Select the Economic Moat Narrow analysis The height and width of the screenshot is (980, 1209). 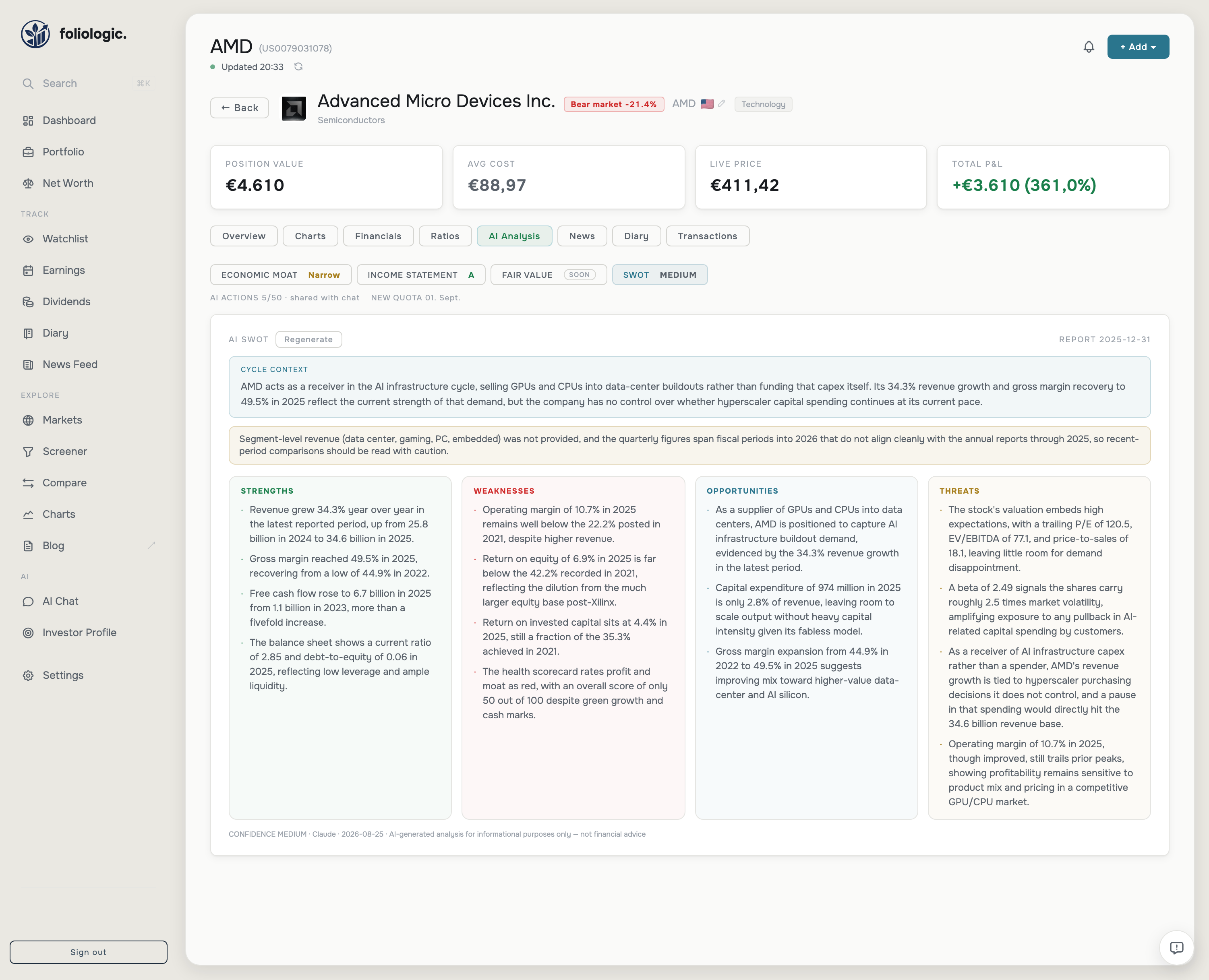click(x=281, y=275)
